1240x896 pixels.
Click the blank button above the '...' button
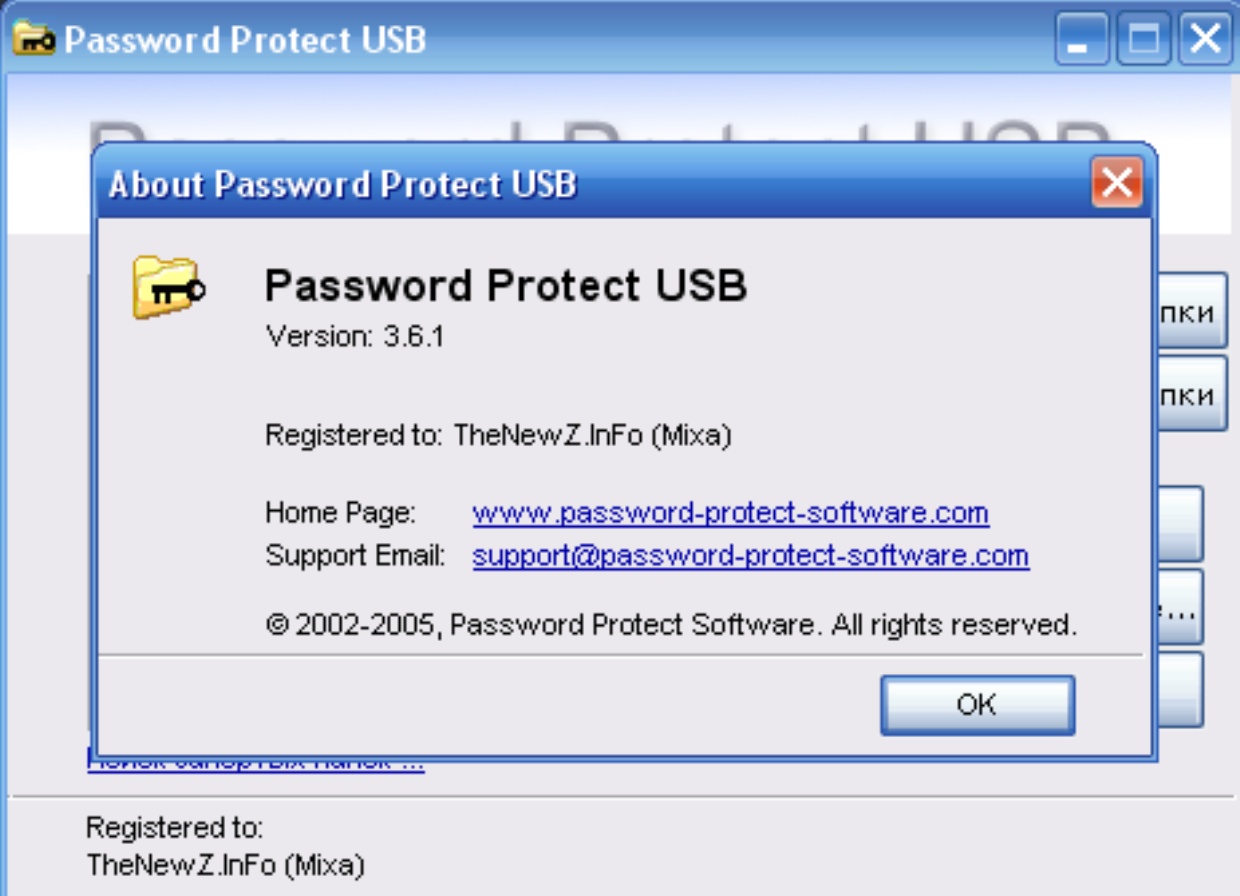[1180, 524]
